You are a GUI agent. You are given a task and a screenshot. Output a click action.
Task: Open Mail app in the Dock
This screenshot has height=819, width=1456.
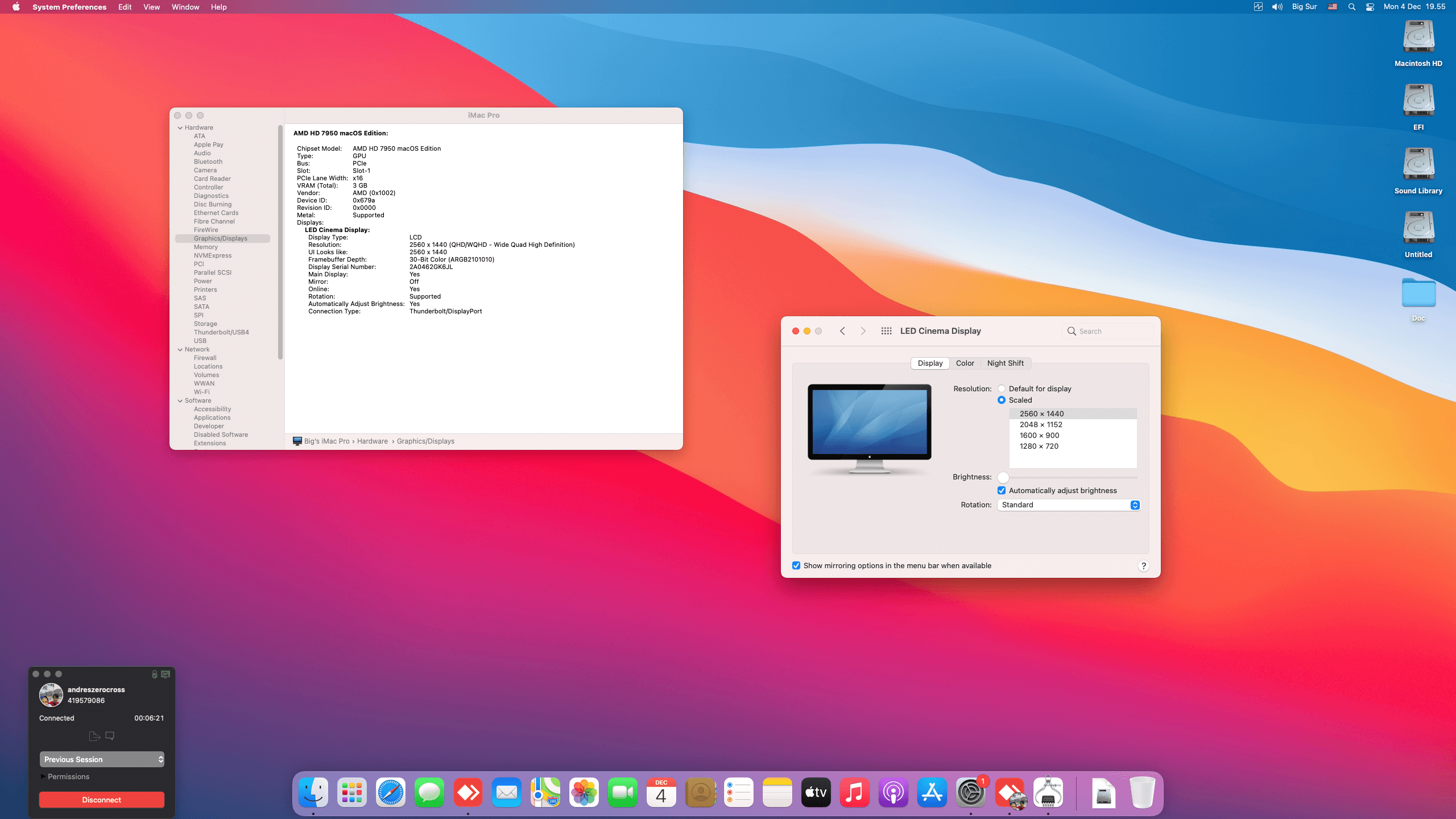pyautogui.click(x=507, y=792)
